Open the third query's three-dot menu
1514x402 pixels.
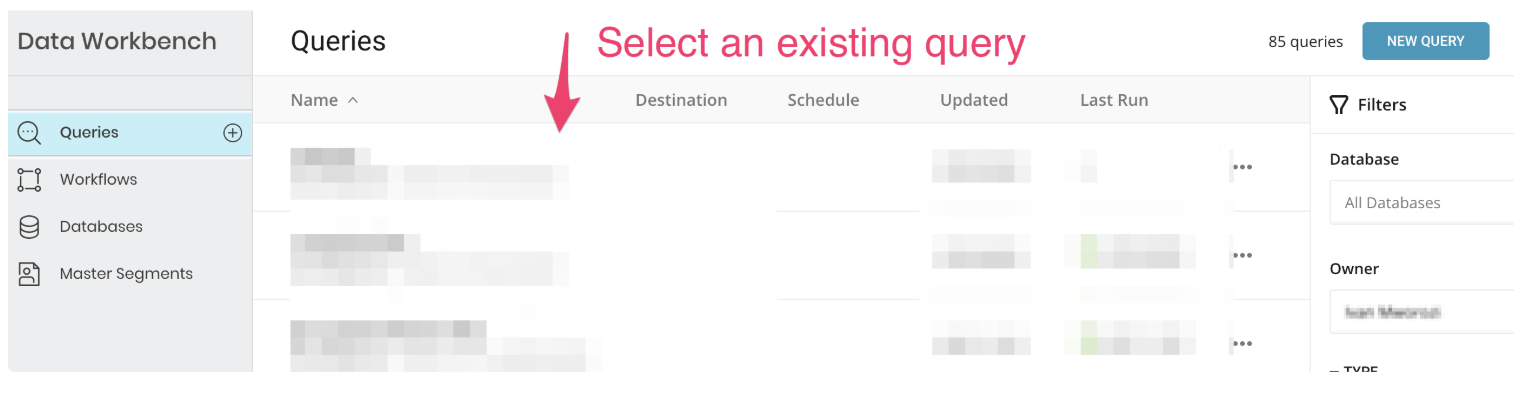[1242, 343]
